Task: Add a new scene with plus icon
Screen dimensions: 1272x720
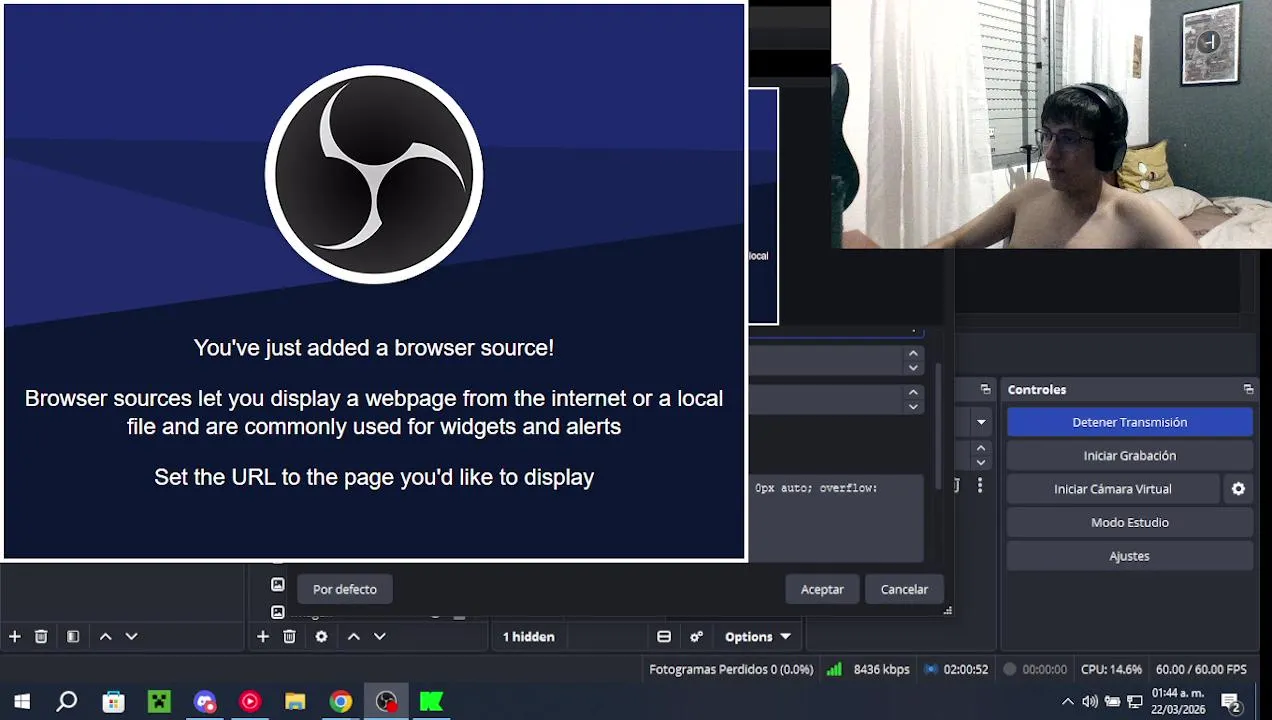Action: (15, 636)
